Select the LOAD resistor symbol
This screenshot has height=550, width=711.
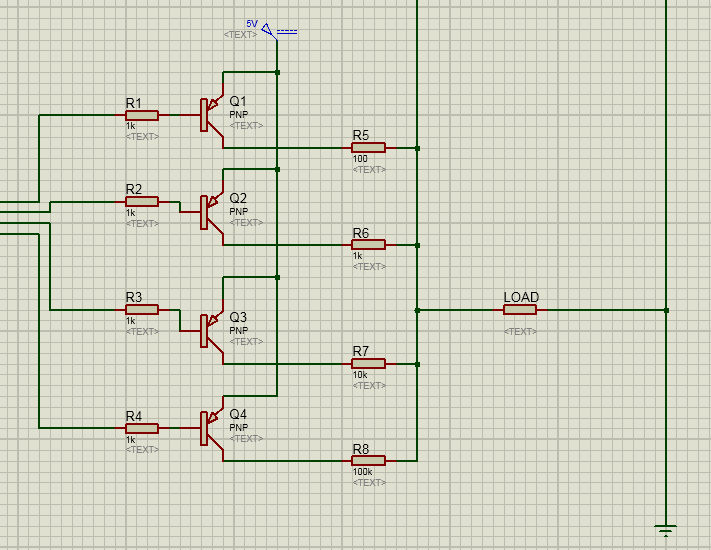[x=520, y=310]
